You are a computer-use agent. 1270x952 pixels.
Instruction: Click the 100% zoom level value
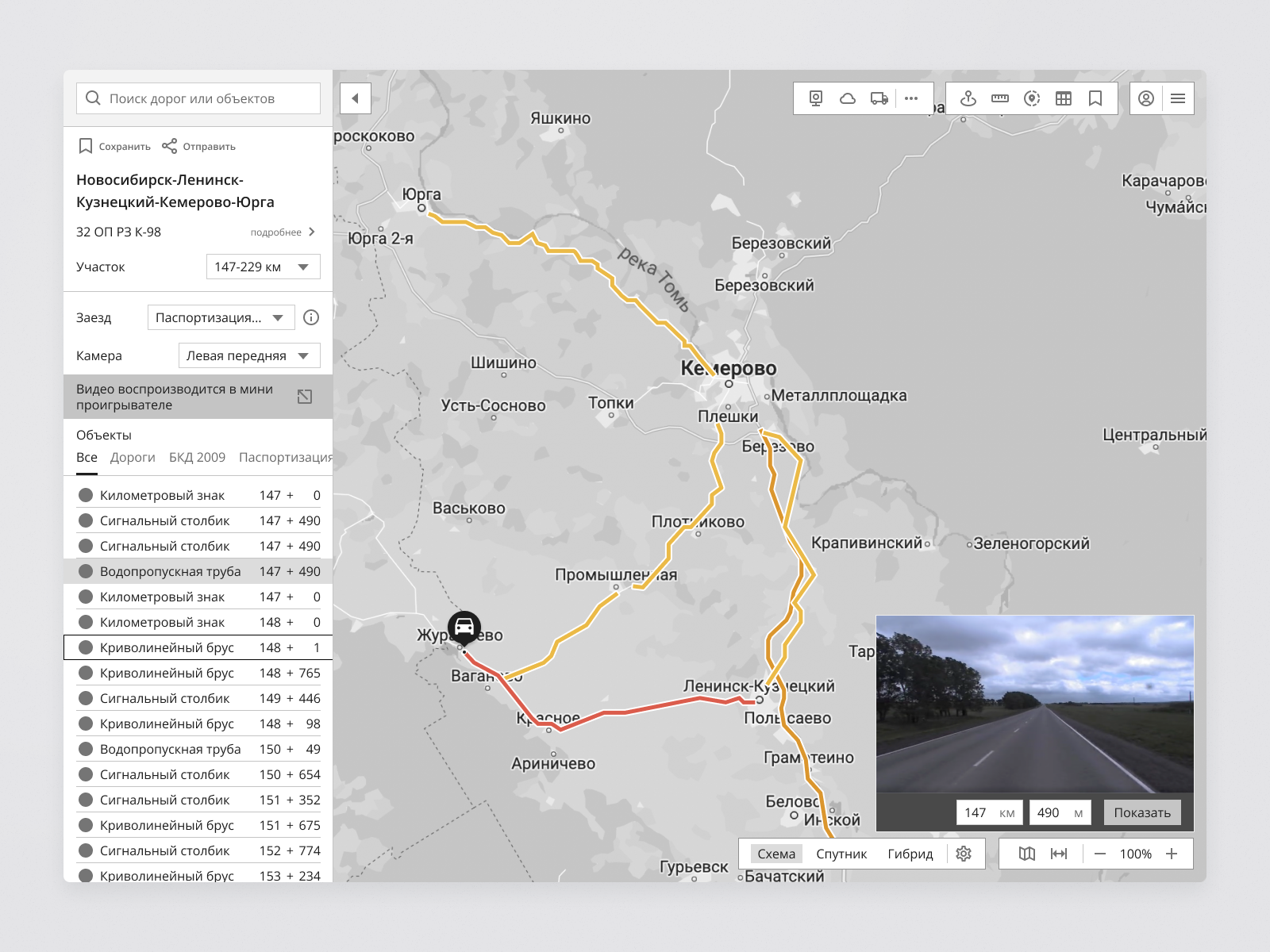coord(1136,854)
